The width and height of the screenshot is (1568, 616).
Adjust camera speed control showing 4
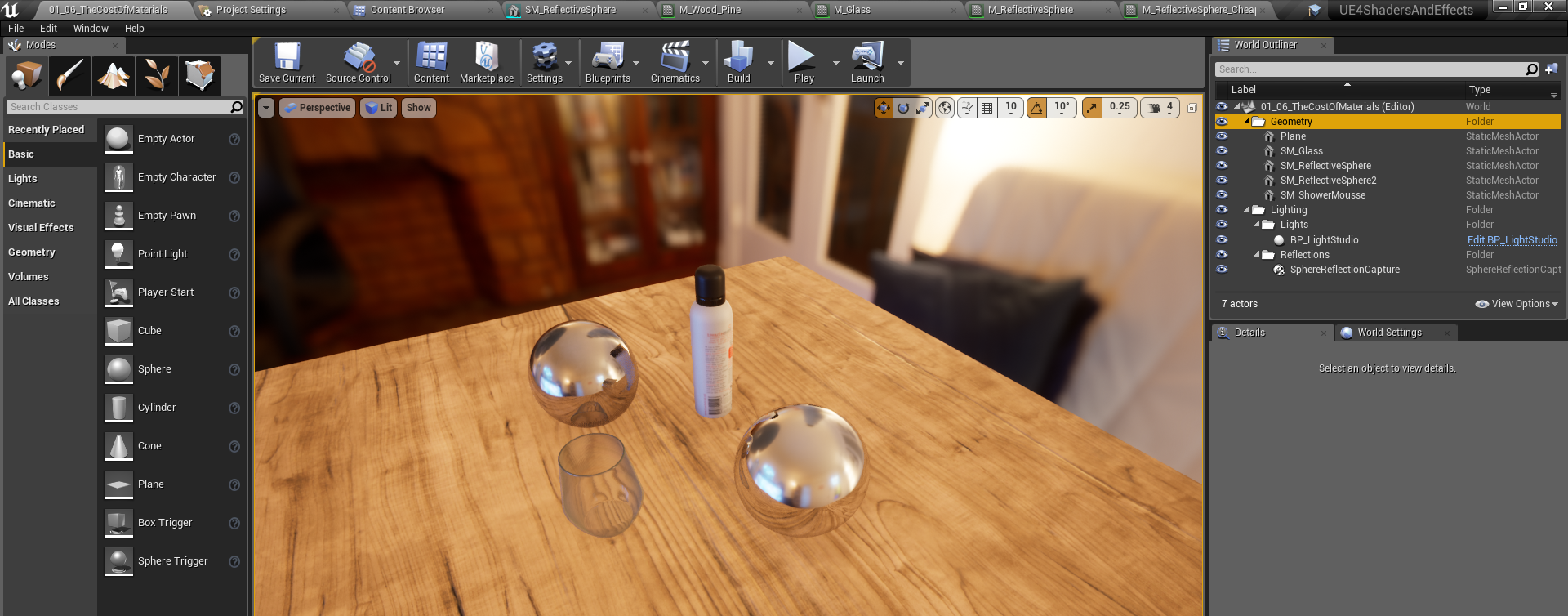1160,108
